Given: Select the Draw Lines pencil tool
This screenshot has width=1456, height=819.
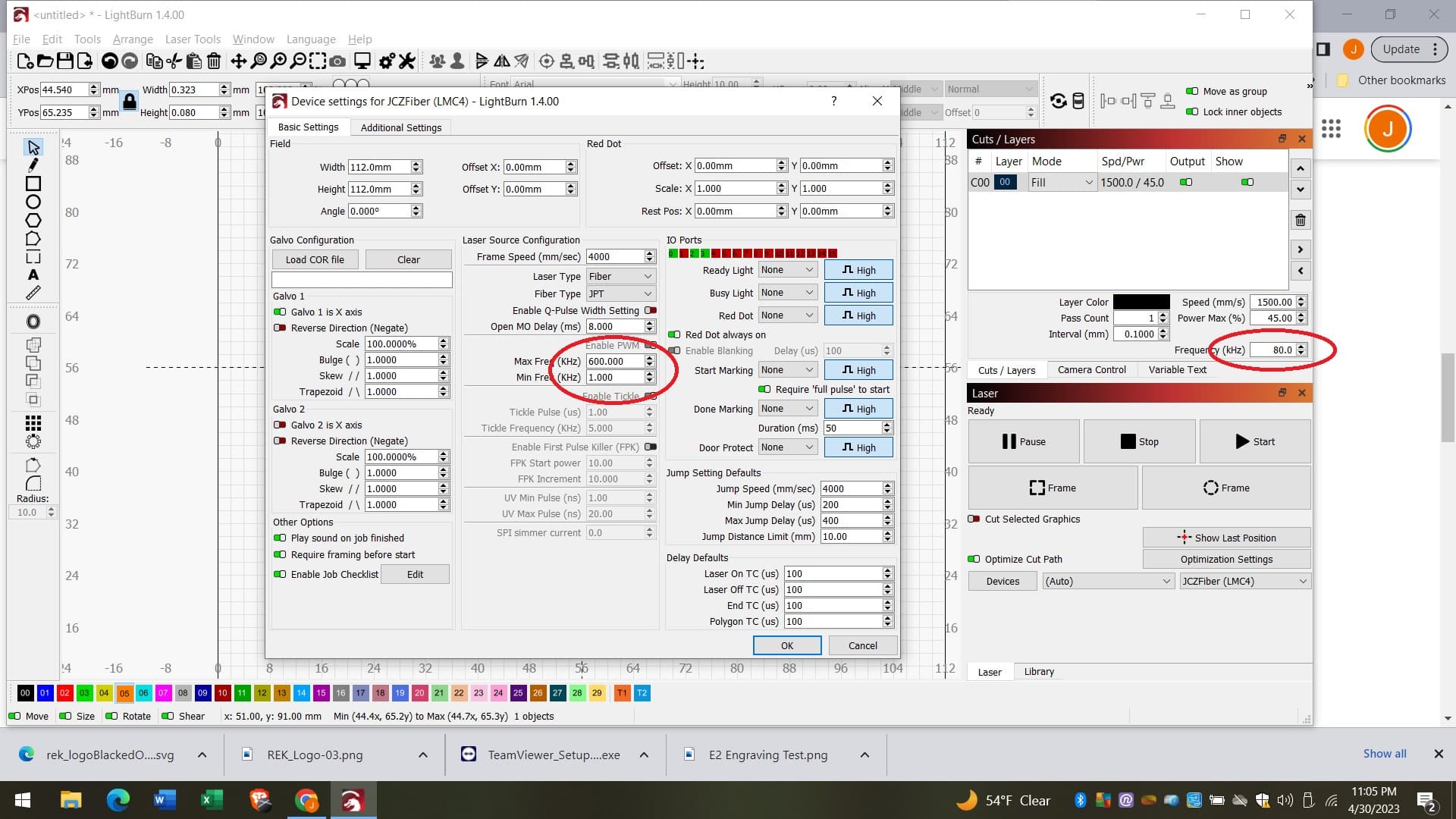Looking at the screenshot, I should pyautogui.click(x=33, y=165).
